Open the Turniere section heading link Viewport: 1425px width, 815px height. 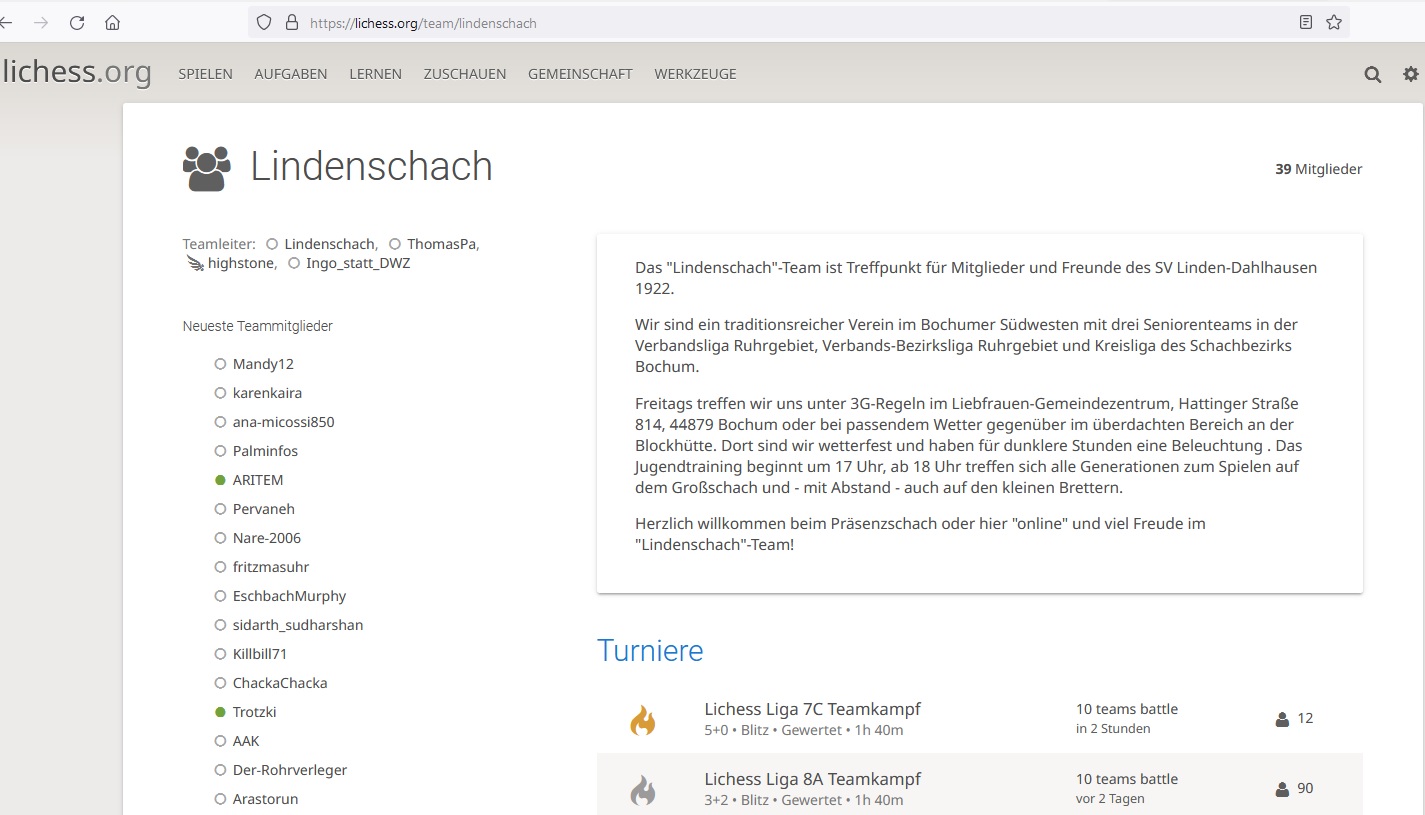[650, 651]
